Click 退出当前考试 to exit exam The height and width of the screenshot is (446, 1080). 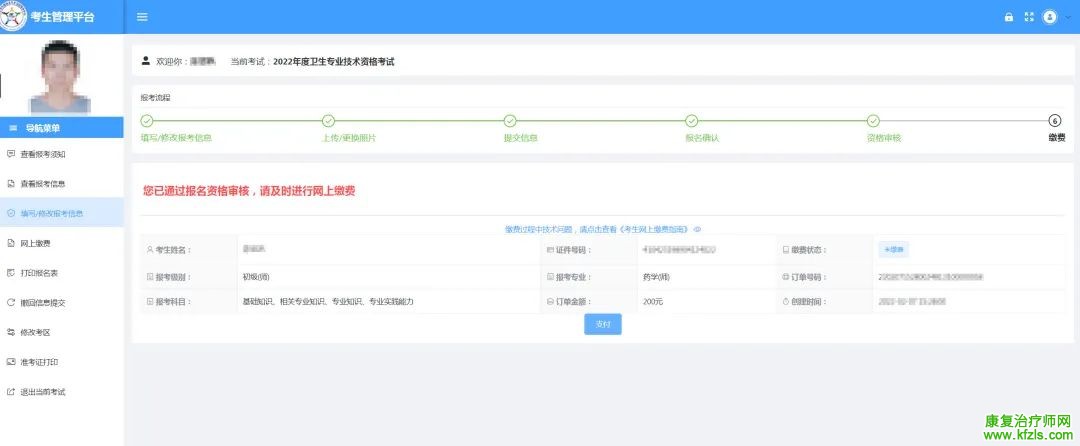[43, 391]
